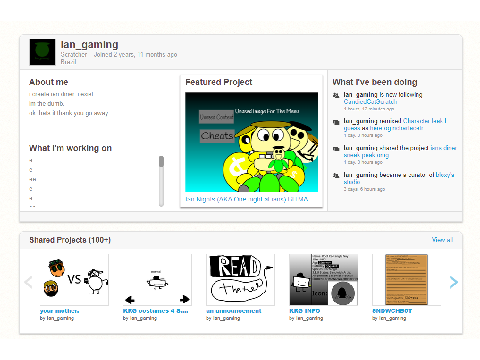Image resolution: width=480 pixels, height=360 pixels.
Task: Open the 'an announcement' project title link
Action: [x=234, y=311]
